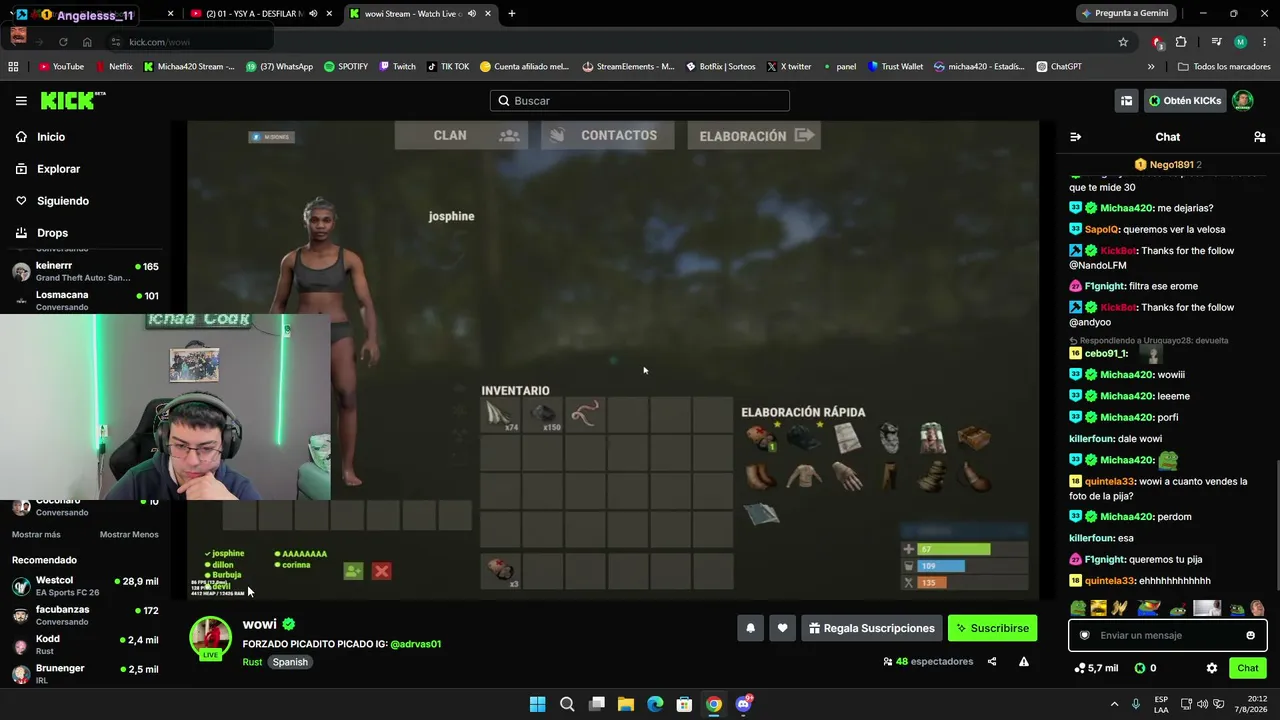Click the notification bell button for wowi
Viewport: 1280px width, 720px height.
point(750,628)
